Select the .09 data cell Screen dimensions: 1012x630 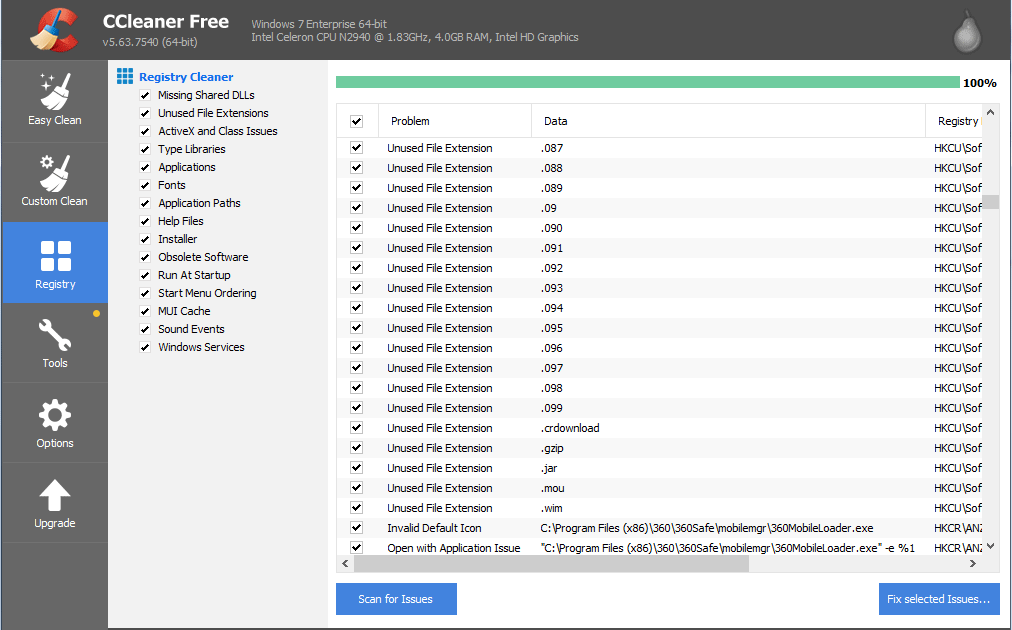pos(549,208)
